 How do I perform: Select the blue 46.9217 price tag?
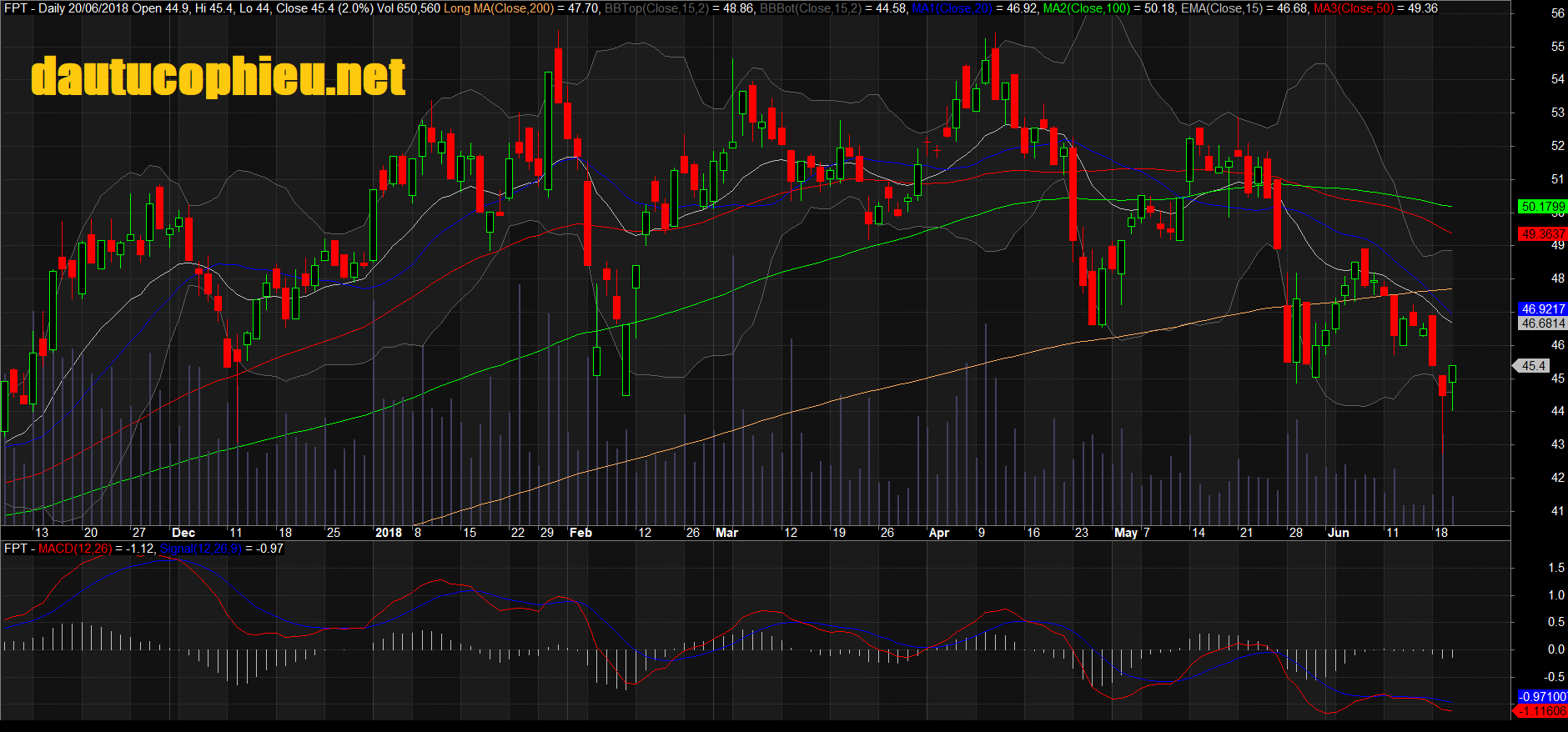click(1542, 309)
